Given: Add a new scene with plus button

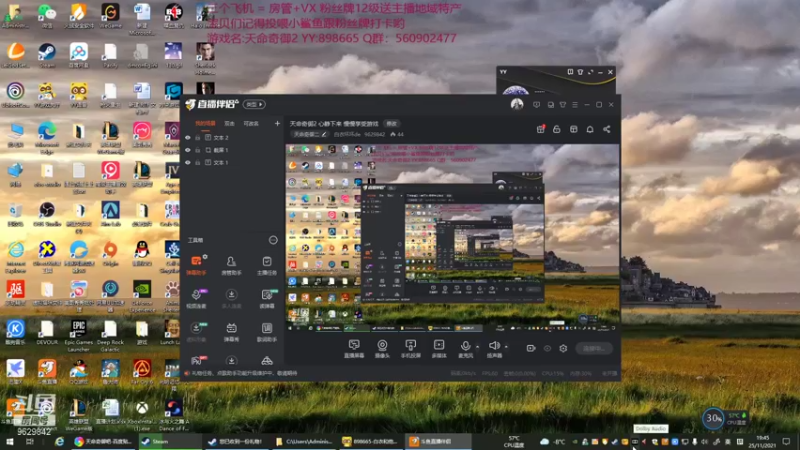Looking at the screenshot, I should [x=277, y=123].
